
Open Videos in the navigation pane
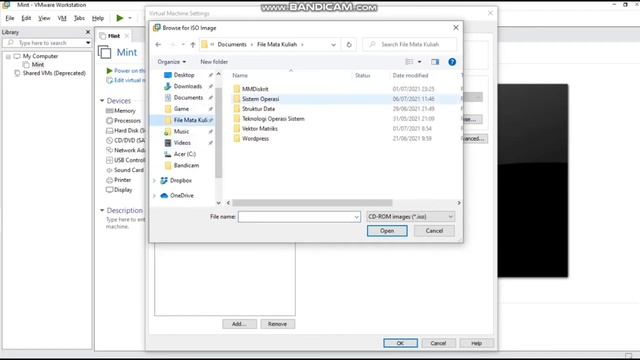click(183, 142)
